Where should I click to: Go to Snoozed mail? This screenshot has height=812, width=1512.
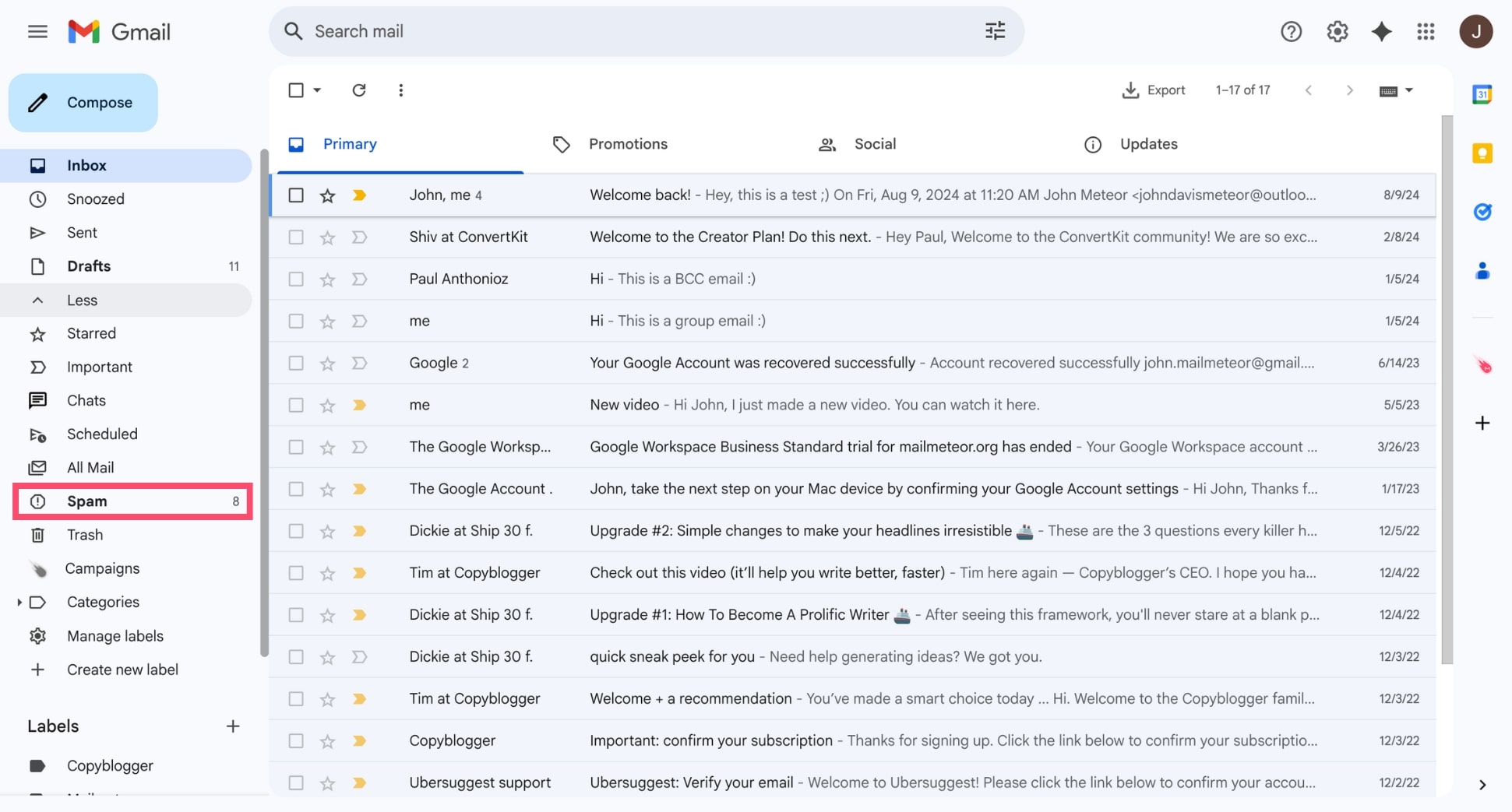click(x=127, y=199)
